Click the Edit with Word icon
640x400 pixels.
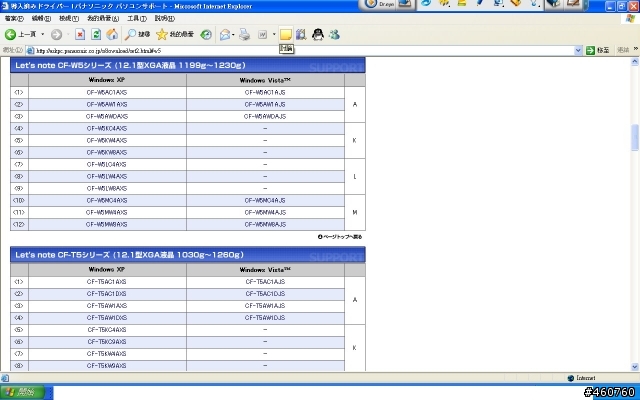point(262,35)
